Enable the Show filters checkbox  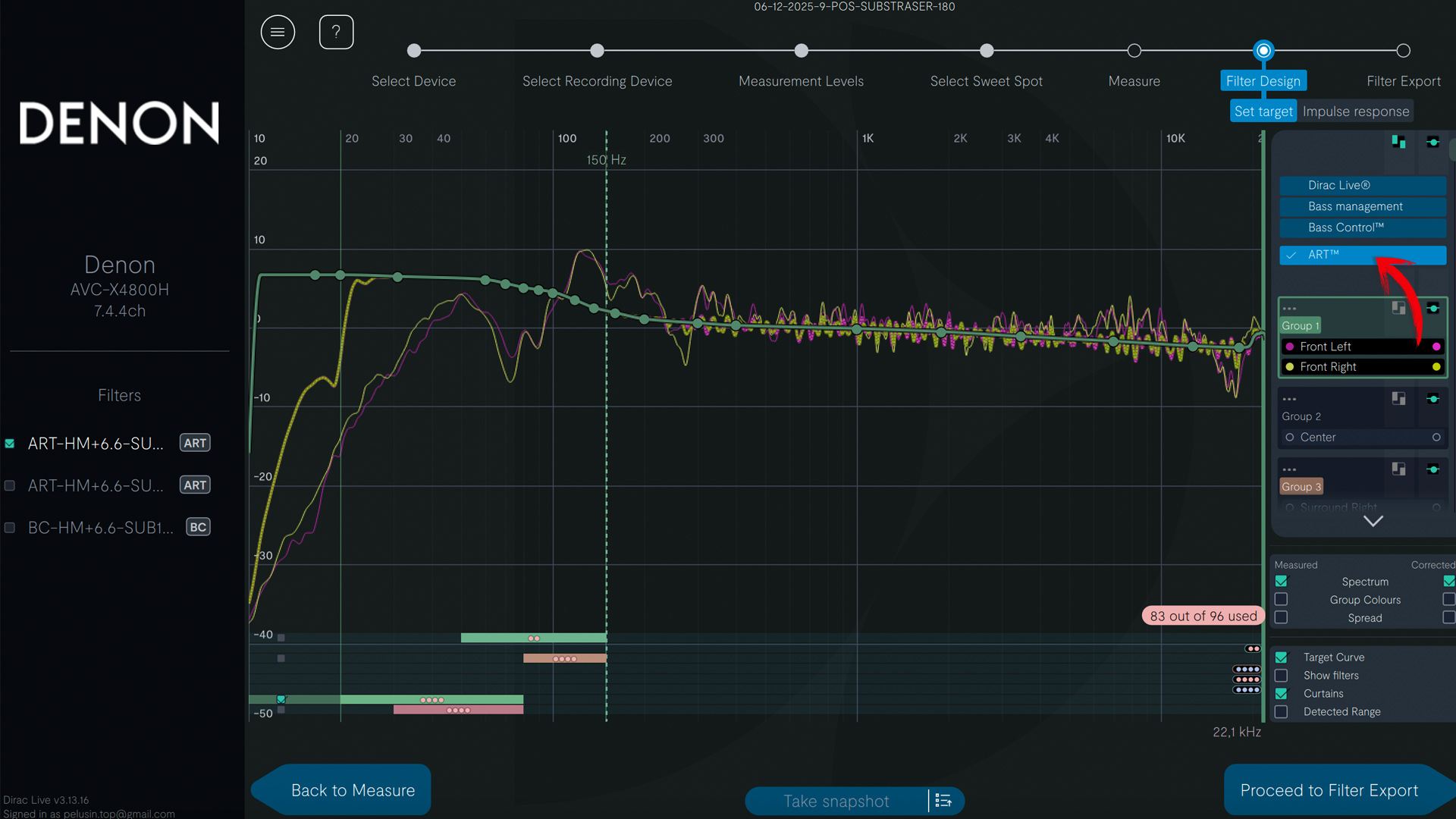click(1282, 676)
